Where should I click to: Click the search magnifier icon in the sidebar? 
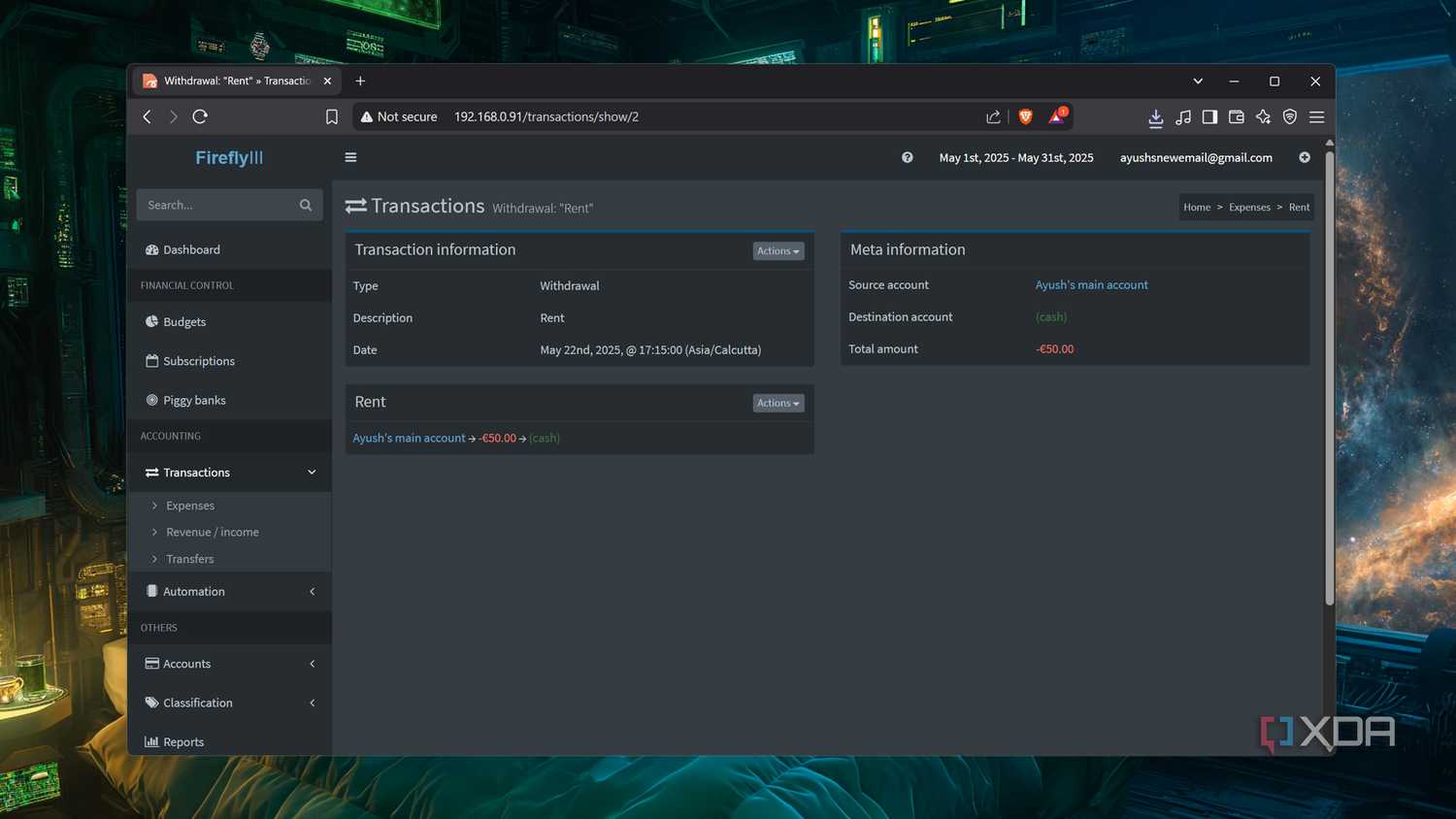tap(306, 205)
